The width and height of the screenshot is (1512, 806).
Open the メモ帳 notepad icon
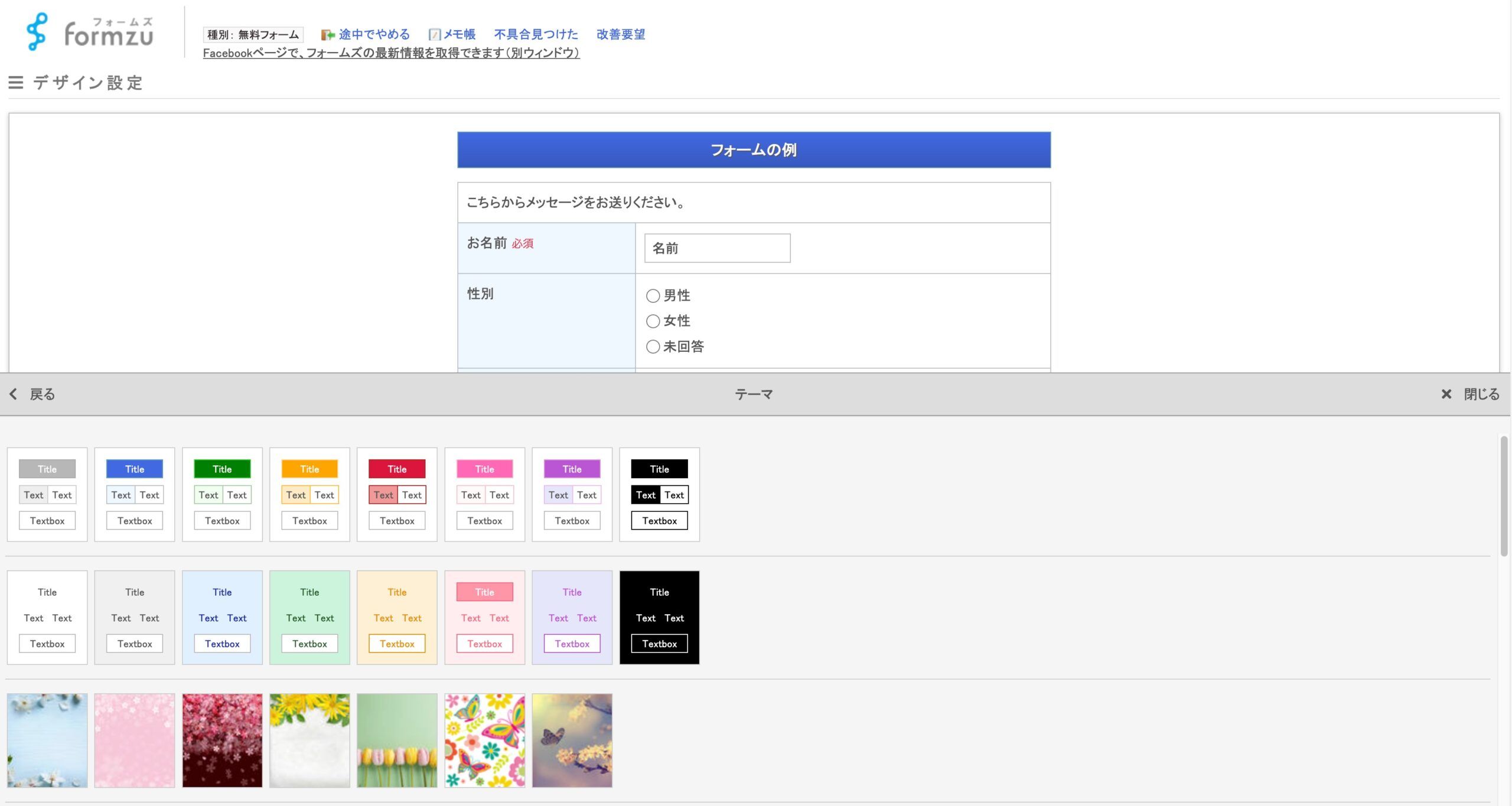click(435, 35)
